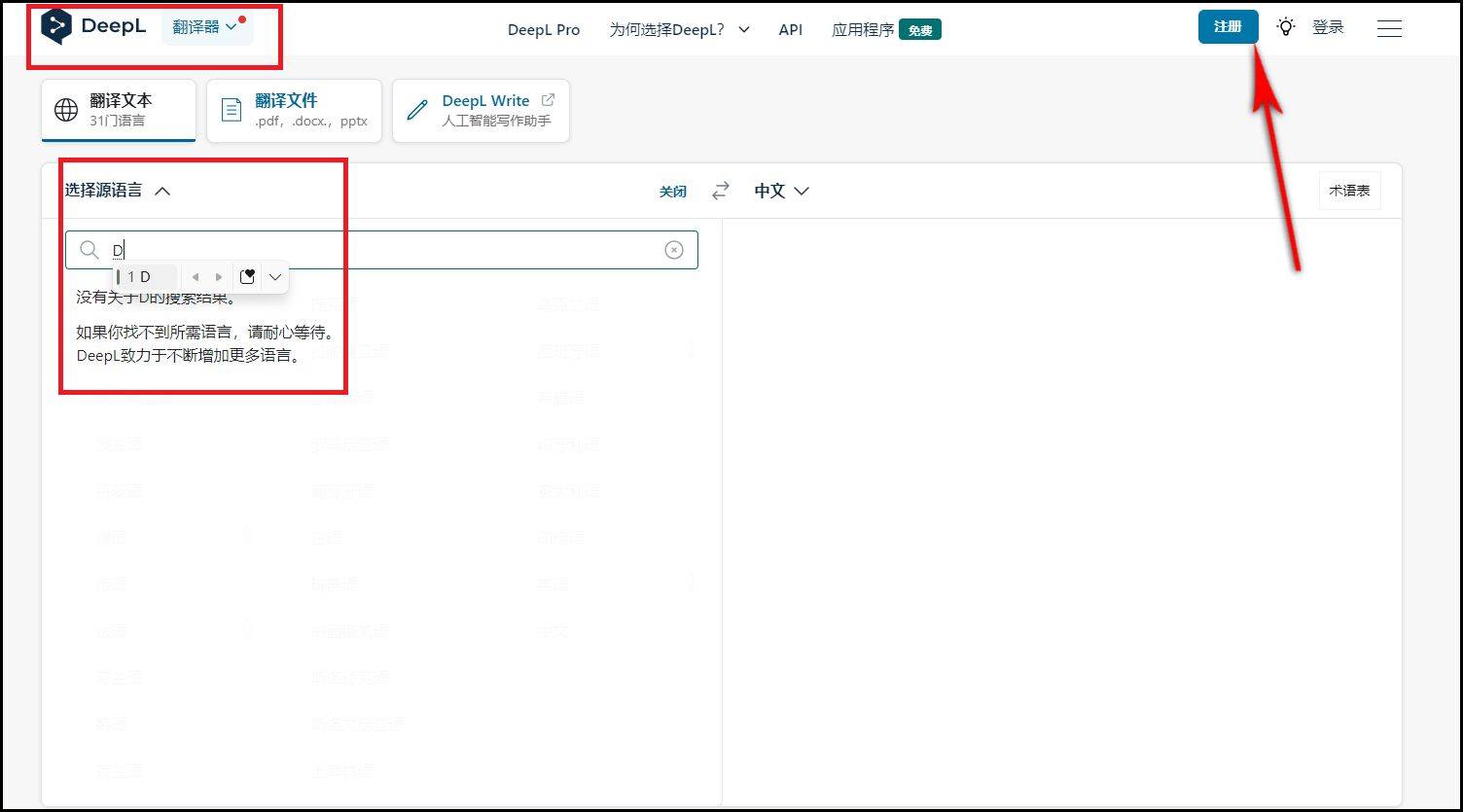
Task: Click the pen icon on DeepL Write
Action: coord(417,110)
